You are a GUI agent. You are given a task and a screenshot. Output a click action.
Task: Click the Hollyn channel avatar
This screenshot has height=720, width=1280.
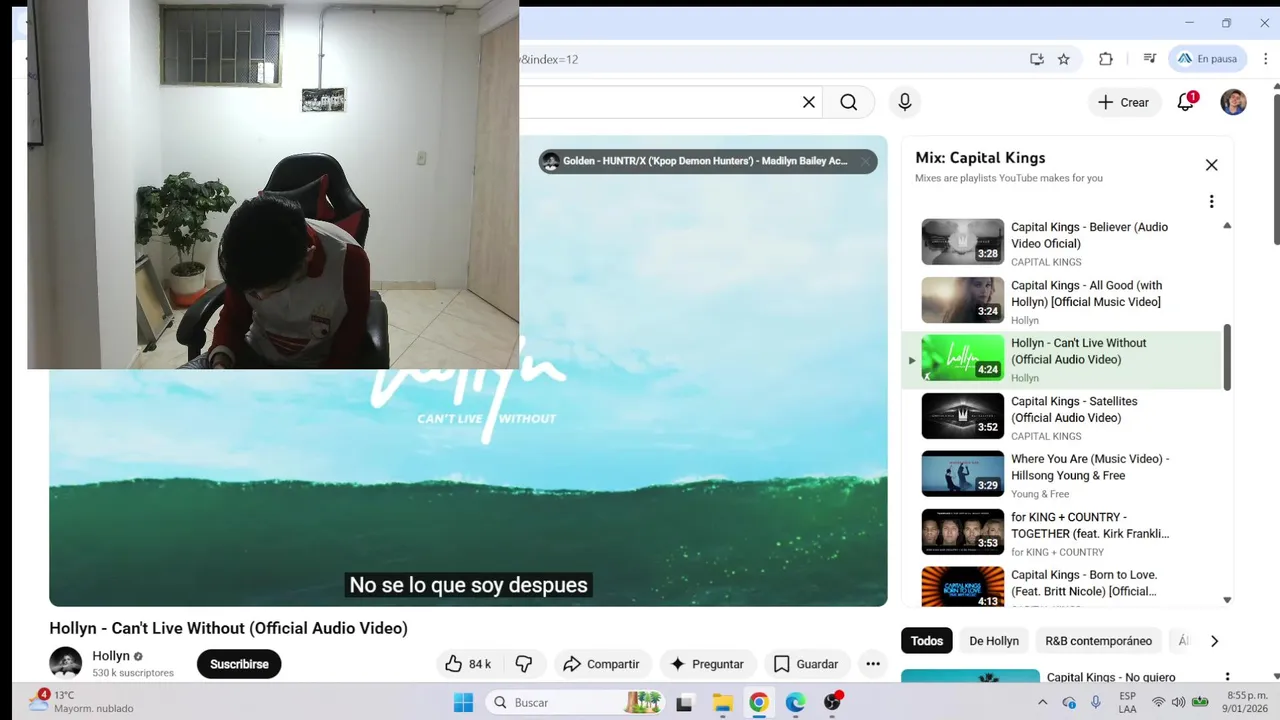(66, 663)
